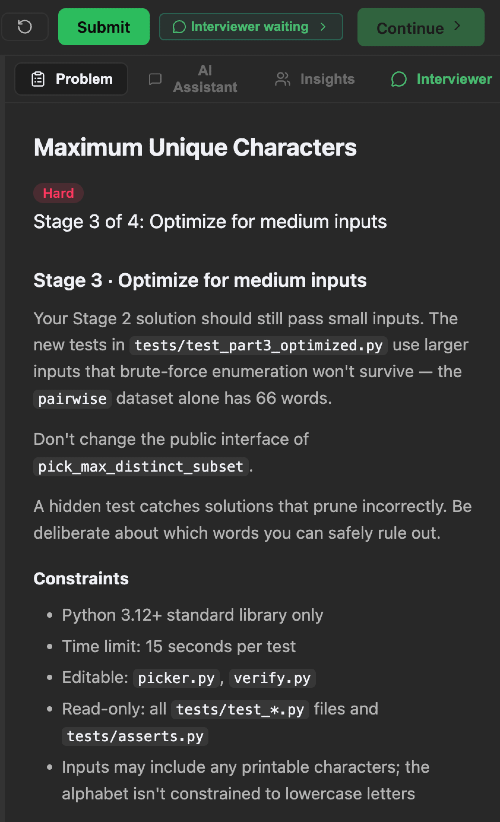Switch to the Insights tab
Viewport: 500px width, 822px height.
tap(315, 79)
